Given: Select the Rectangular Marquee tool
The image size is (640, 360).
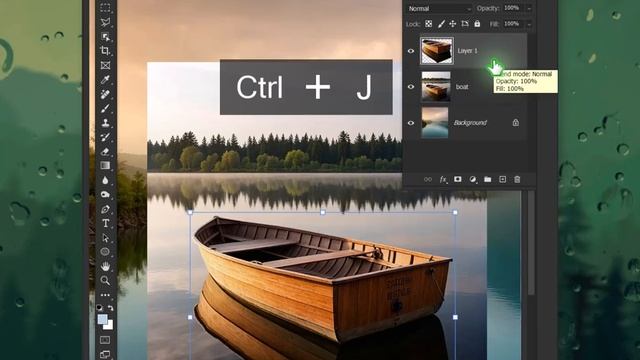Looking at the screenshot, I should tap(105, 7).
